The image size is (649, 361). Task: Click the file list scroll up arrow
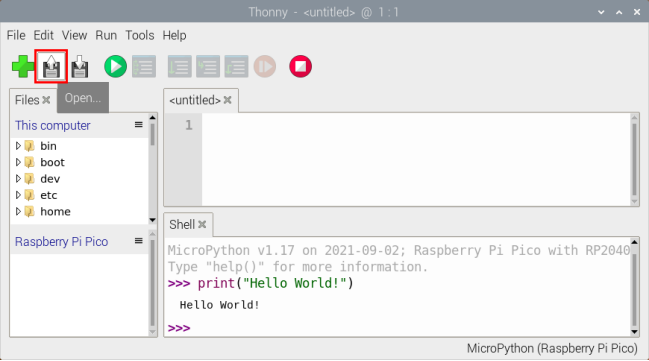pyautogui.click(x=152, y=118)
